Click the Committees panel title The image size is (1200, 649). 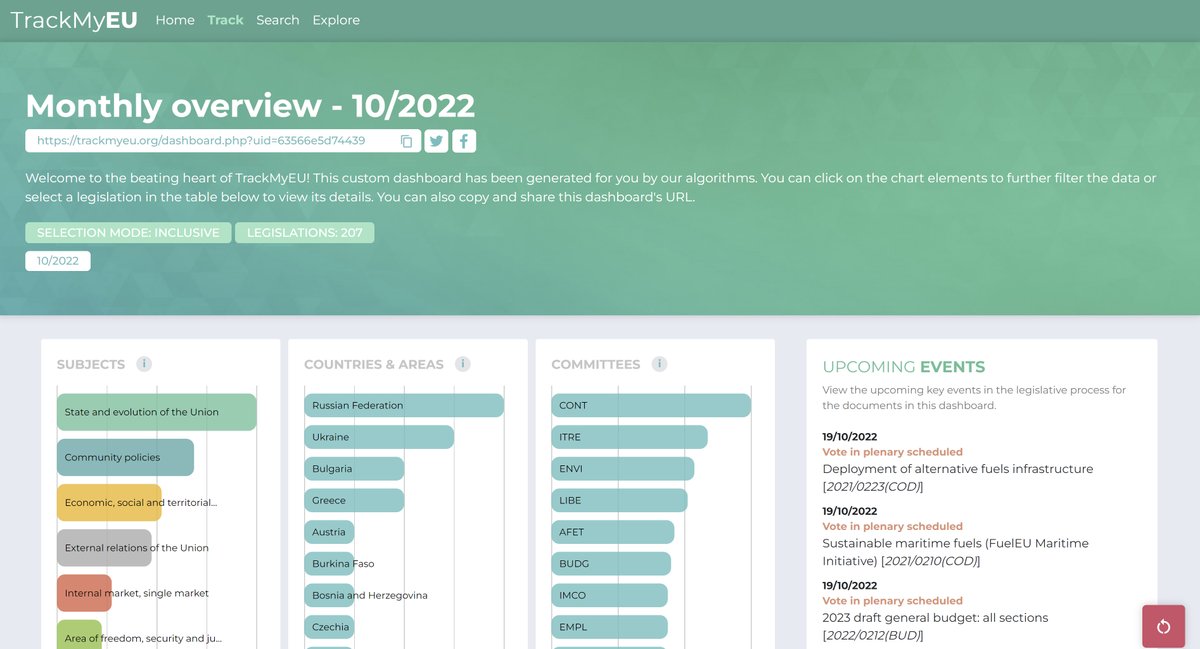(x=596, y=364)
